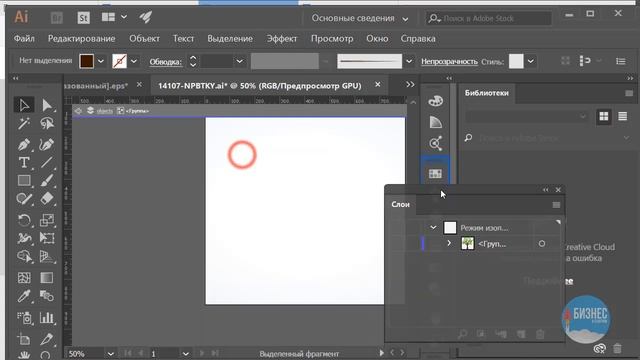Image resolution: width=640 pixels, height=360 pixels.
Task: Click the Обводка stroke link
Action: pyautogui.click(x=165, y=62)
